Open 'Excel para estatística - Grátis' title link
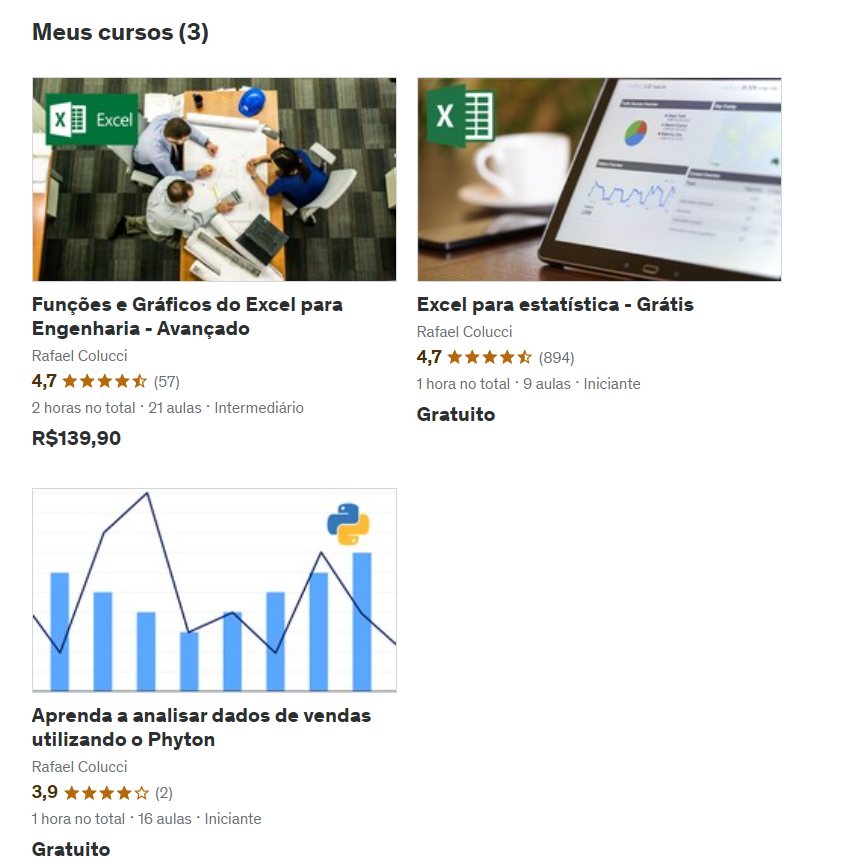 [555, 304]
